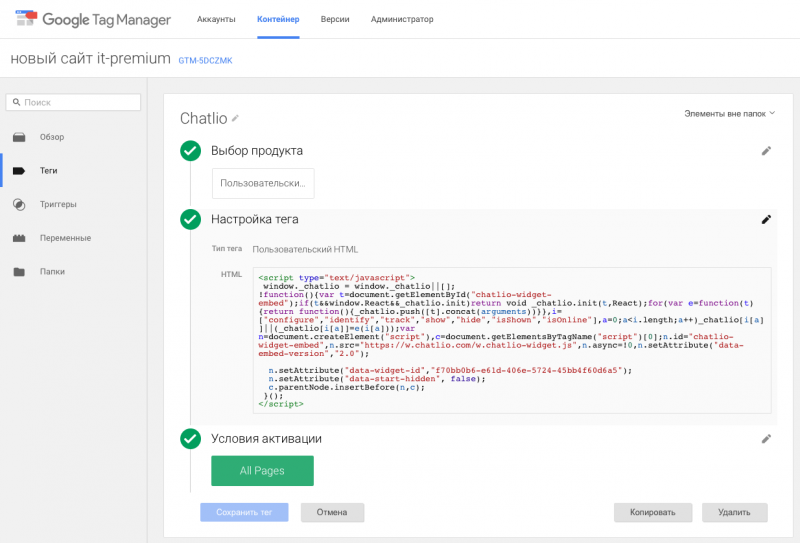Image resolution: width=800 pixels, height=543 pixels.
Task: Click edit pencil for Выбор продукта section
Action: click(766, 151)
